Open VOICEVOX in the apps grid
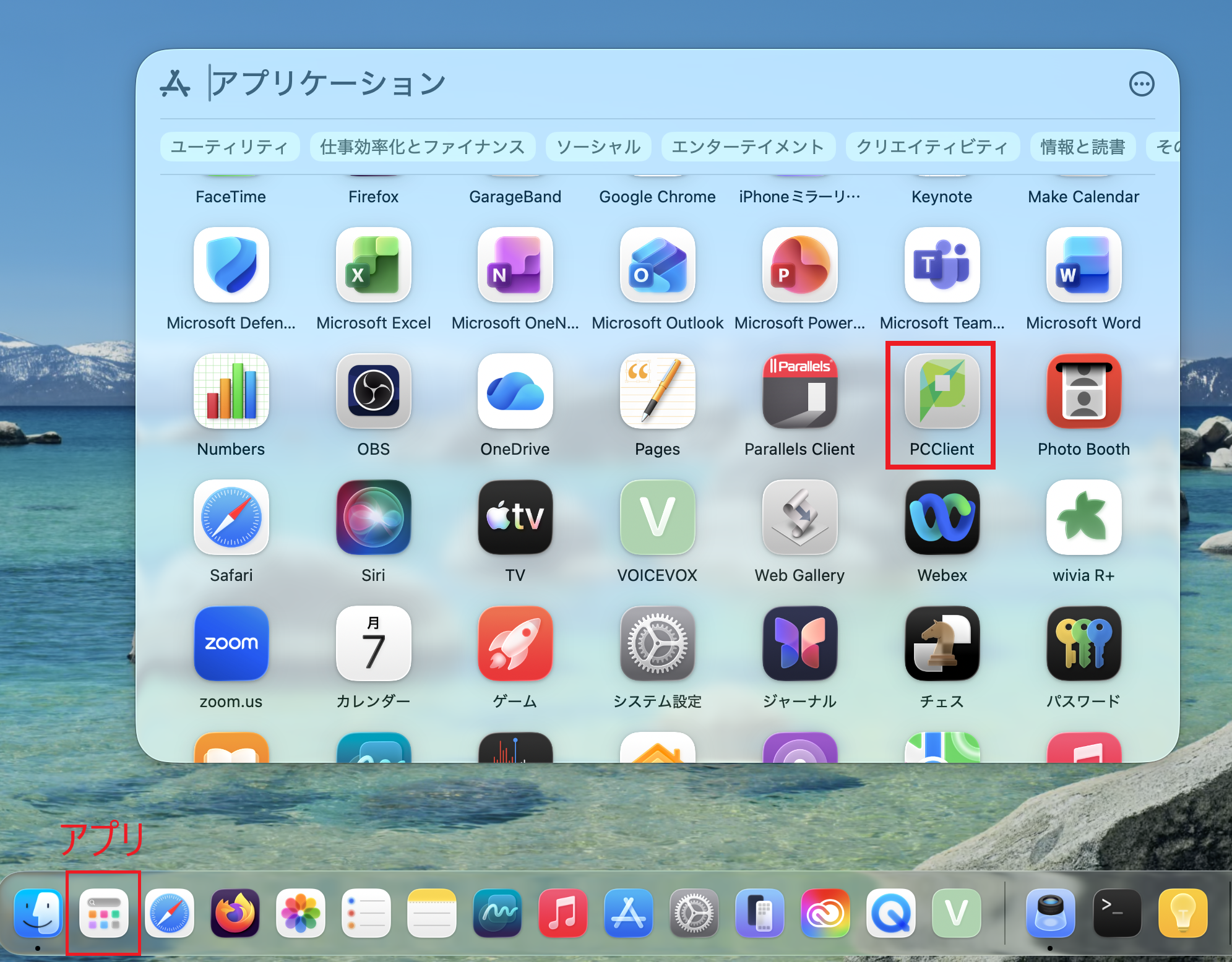1232x962 pixels. pos(657,517)
